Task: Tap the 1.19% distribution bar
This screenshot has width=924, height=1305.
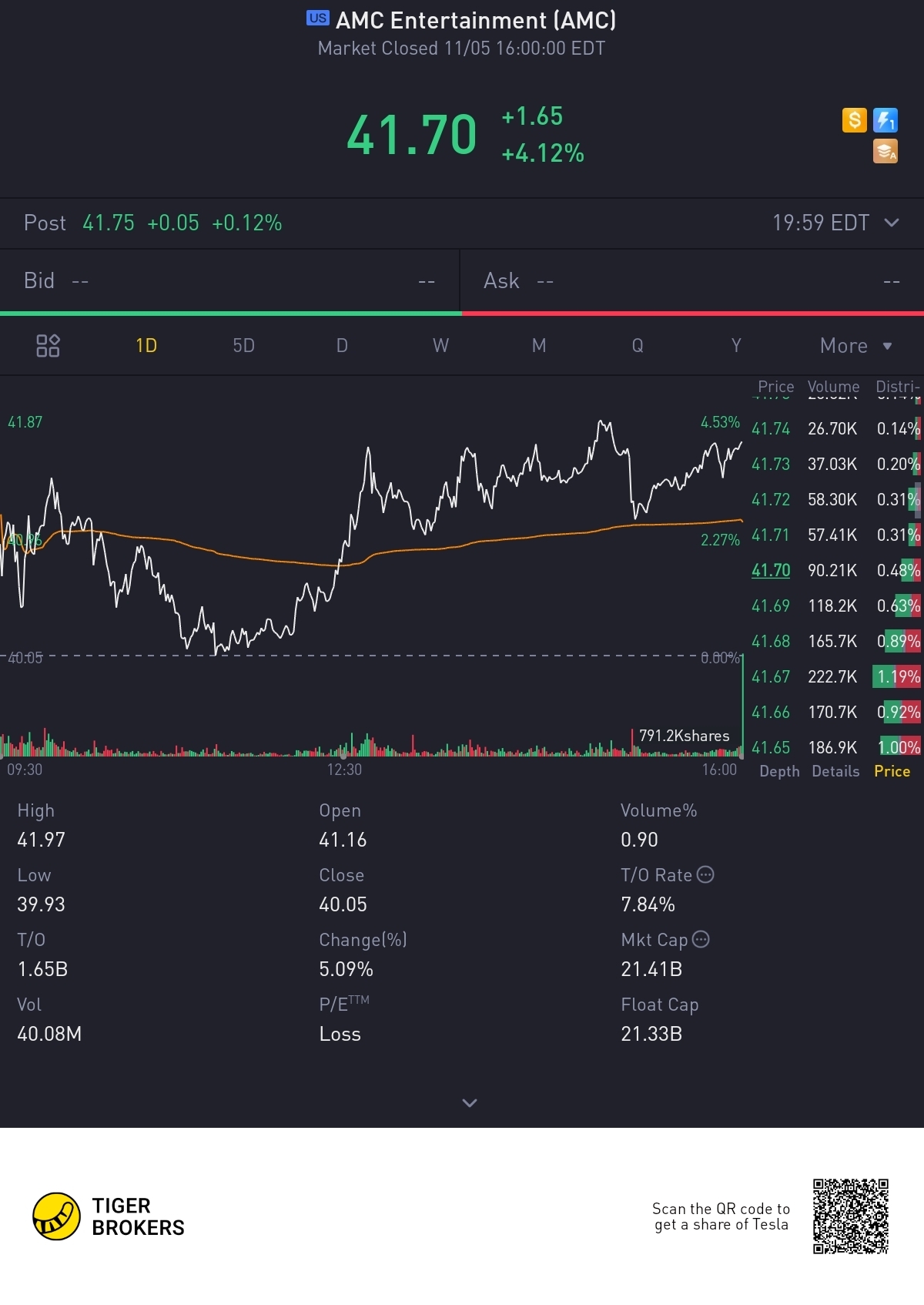Action: [x=896, y=676]
